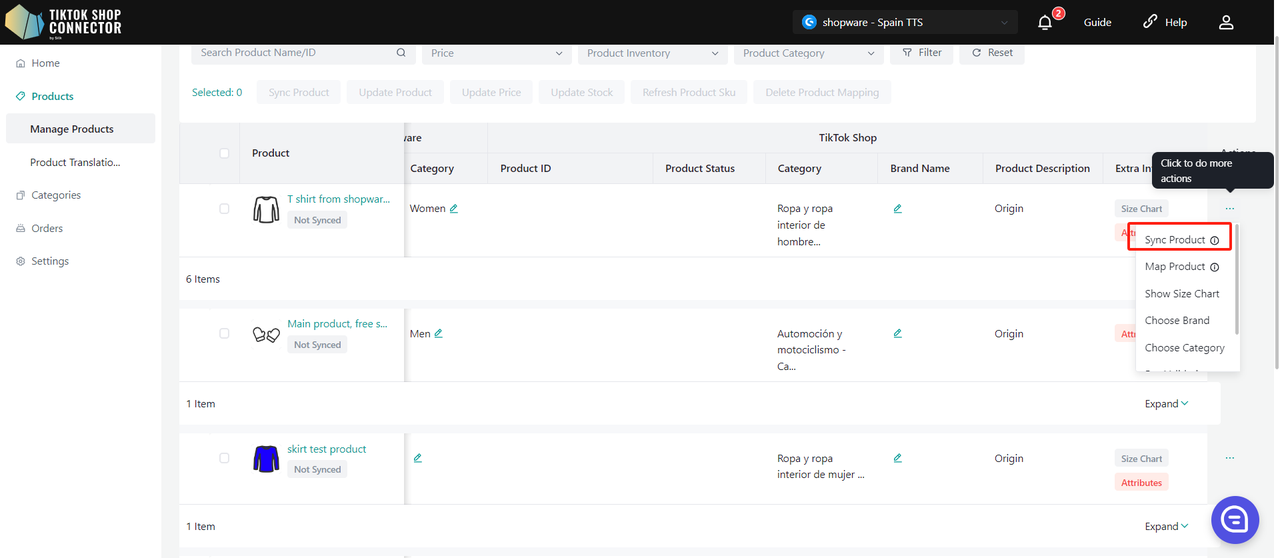Click the Men category edit pencil
The image size is (1280, 558).
pyautogui.click(x=438, y=334)
